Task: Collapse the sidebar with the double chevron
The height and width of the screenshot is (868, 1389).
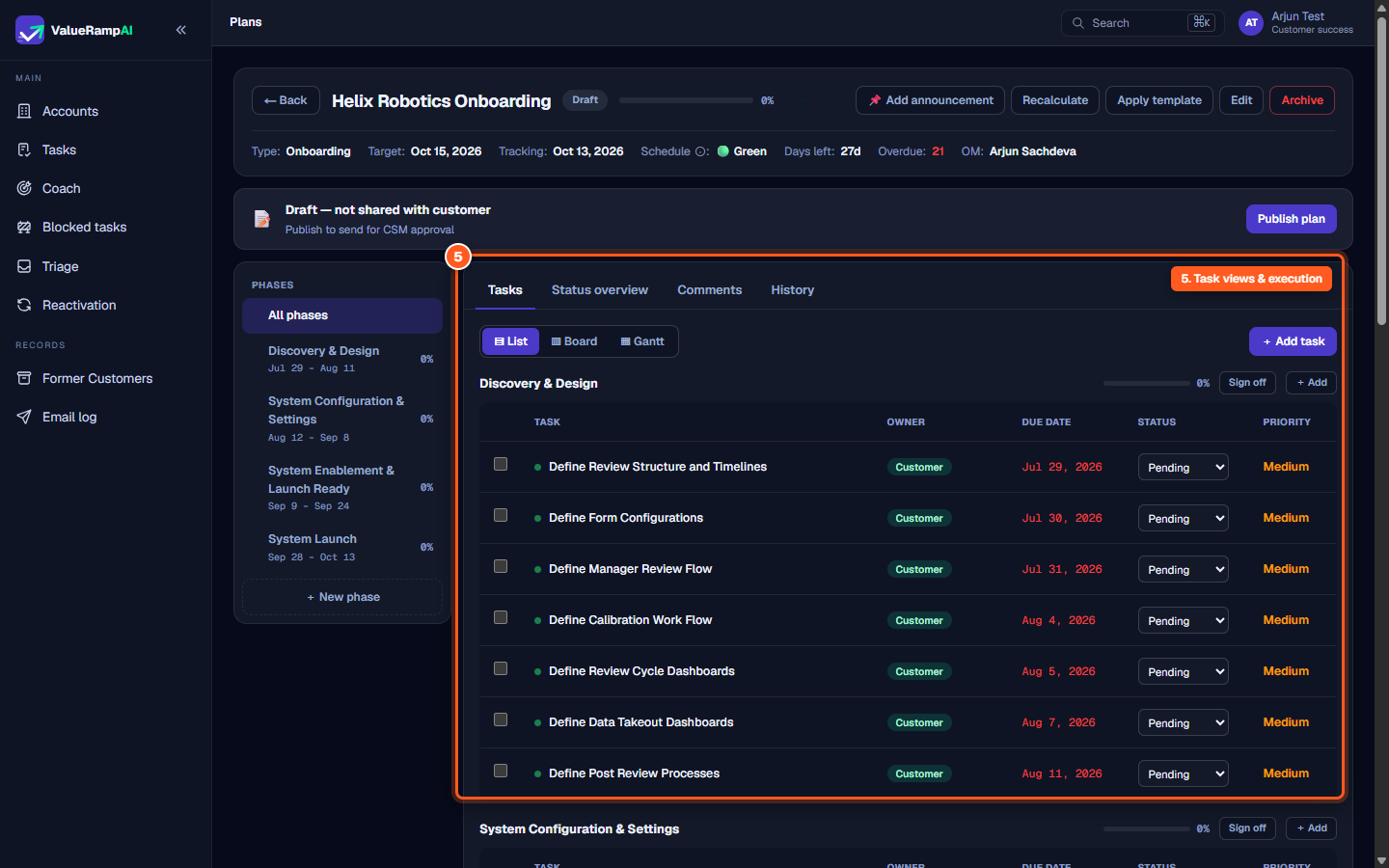Action: tap(181, 30)
